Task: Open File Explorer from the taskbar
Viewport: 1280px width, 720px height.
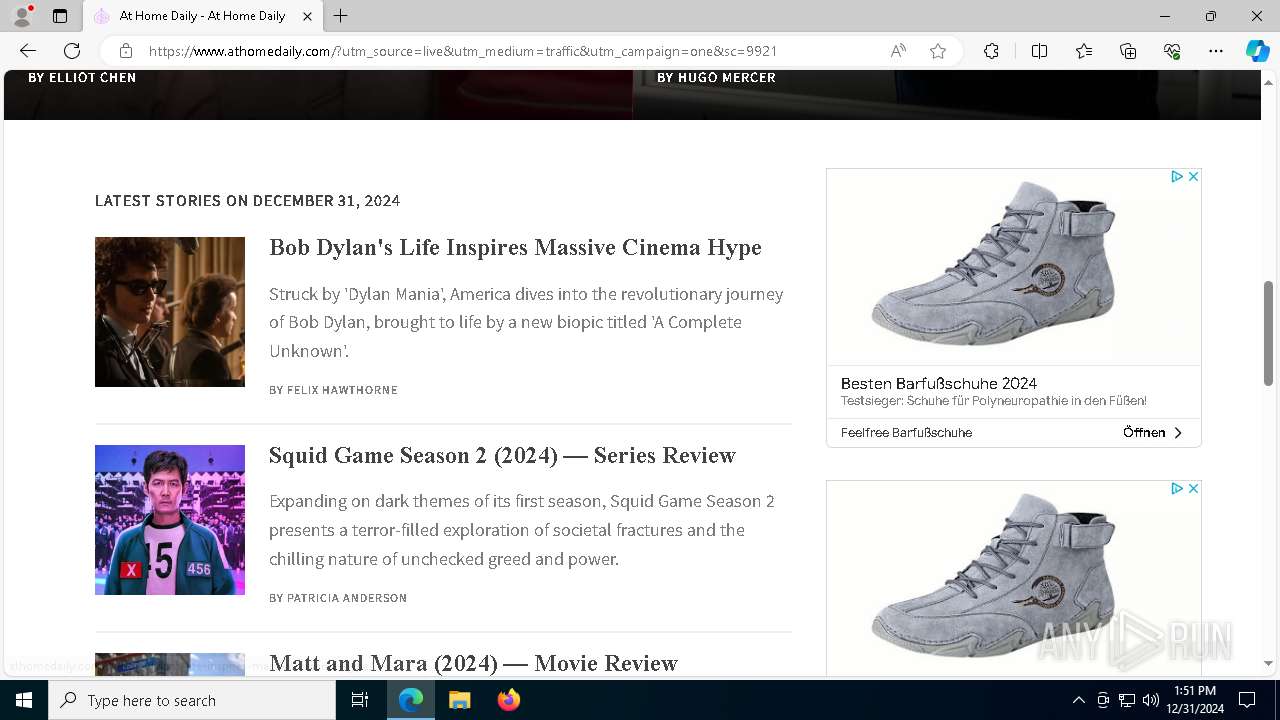Action: coord(459,700)
